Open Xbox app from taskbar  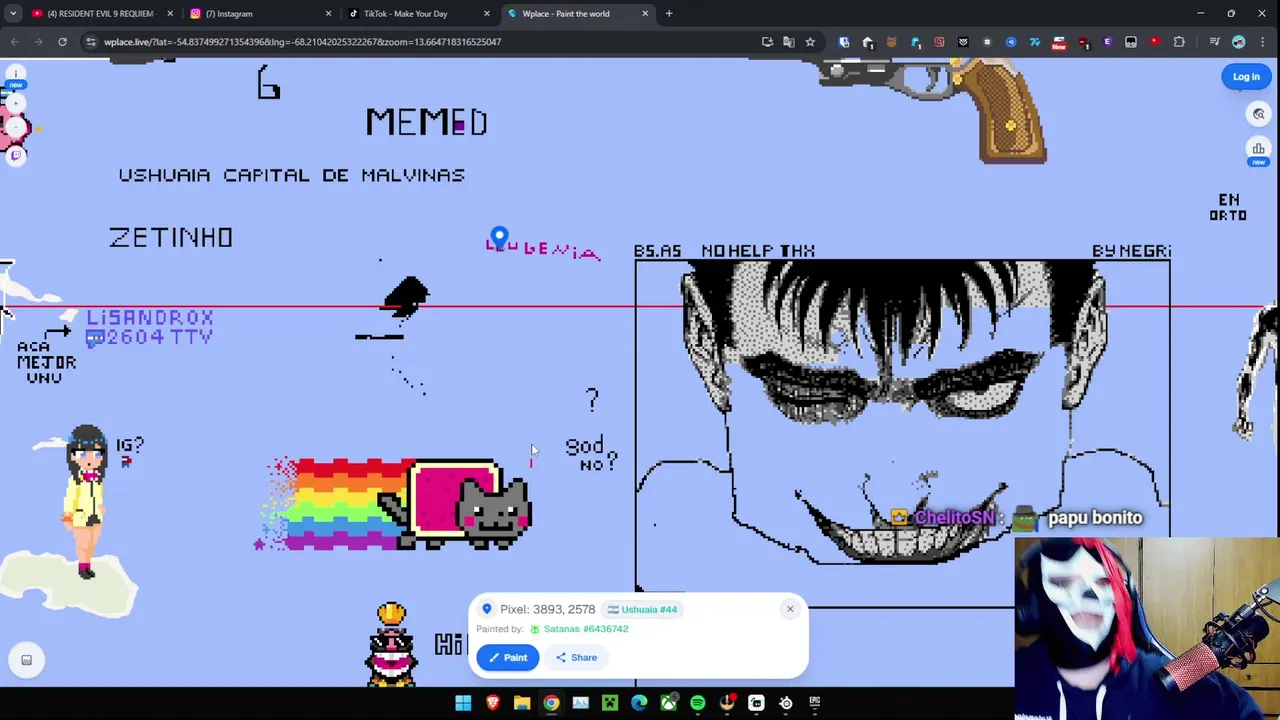click(x=668, y=703)
